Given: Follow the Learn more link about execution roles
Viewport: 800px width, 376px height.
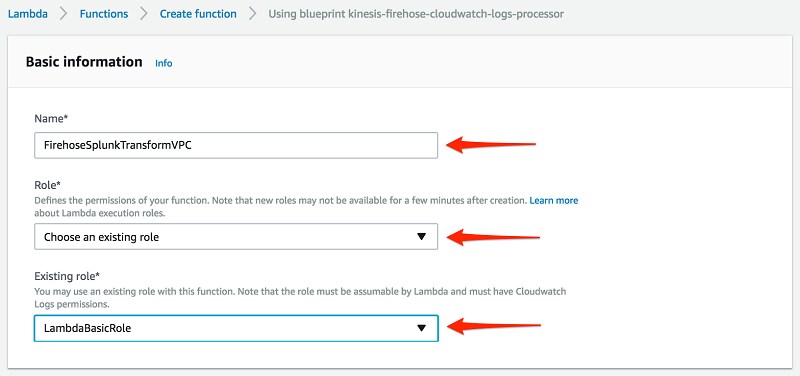Looking at the screenshot, I should (x=554, y=200).
